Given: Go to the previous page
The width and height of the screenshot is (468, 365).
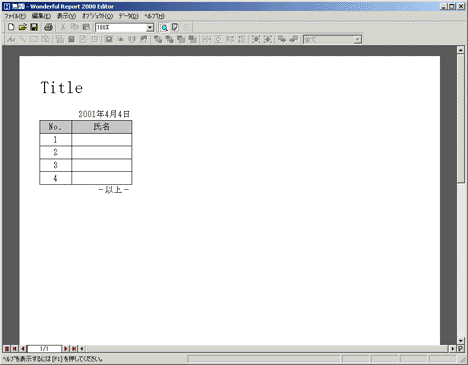Looking at the screenshot, I should click(22, 349).
